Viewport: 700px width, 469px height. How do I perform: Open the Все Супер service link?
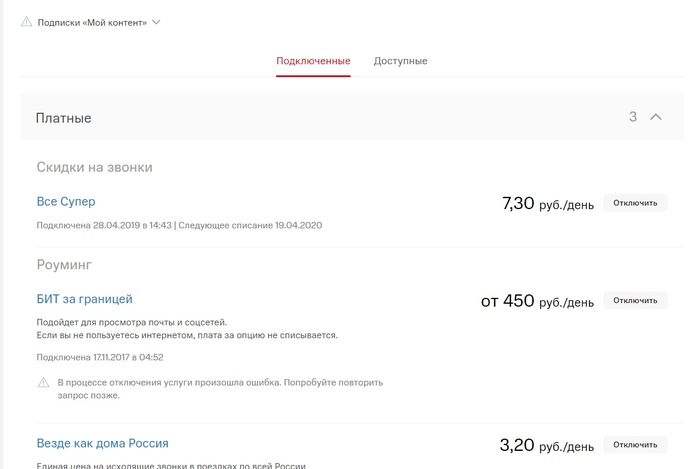click(66, 202)
